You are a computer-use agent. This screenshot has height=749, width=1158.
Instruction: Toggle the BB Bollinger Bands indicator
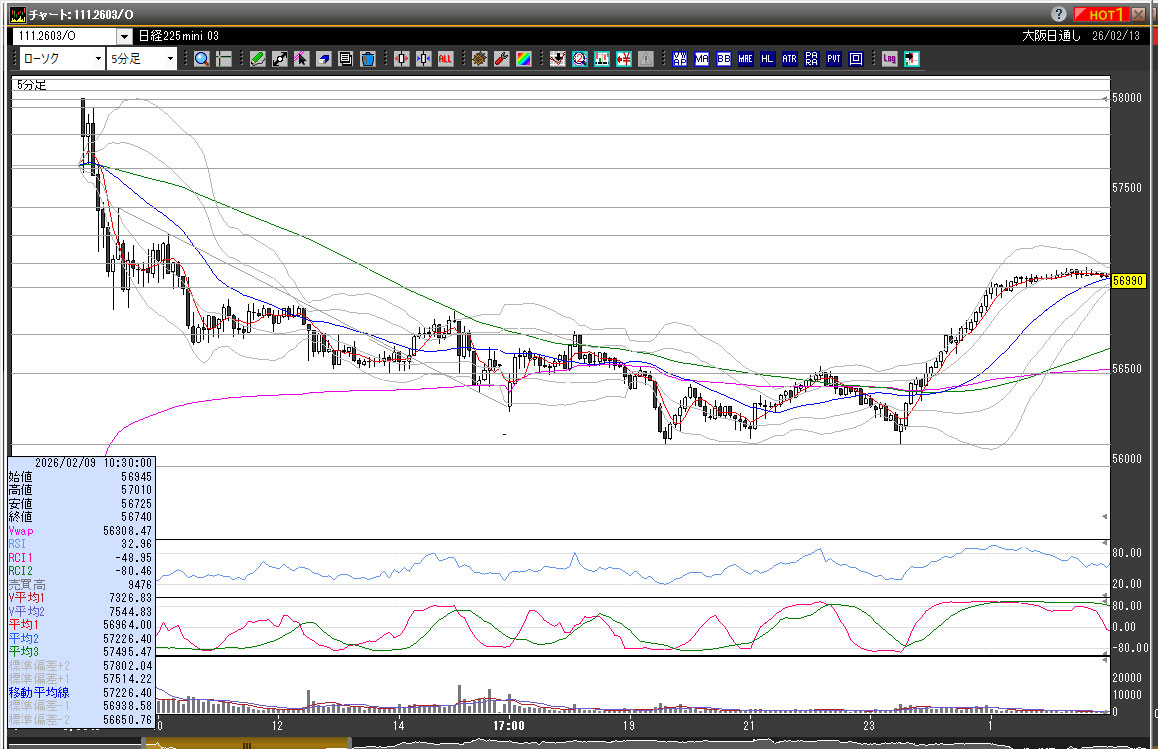click(x=723, y=59)
